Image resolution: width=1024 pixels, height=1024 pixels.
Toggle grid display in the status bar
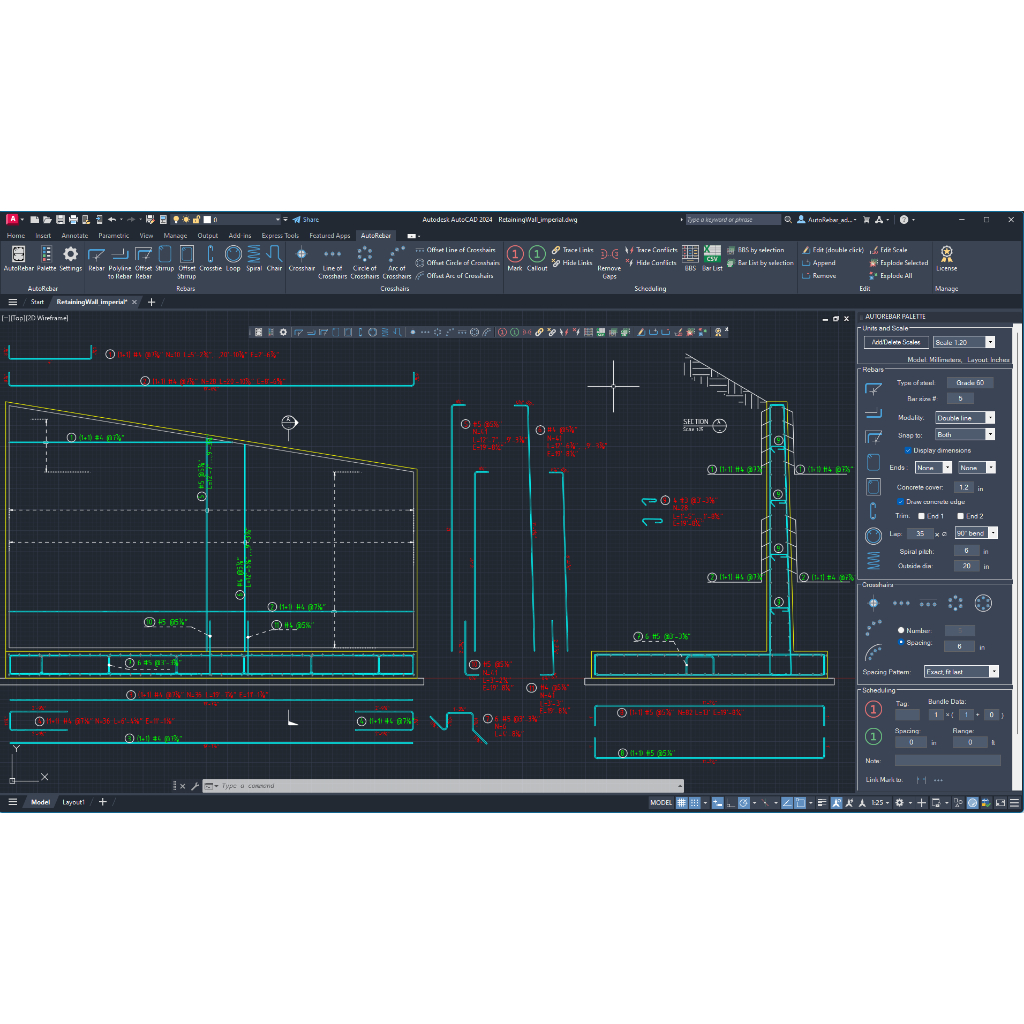681,803
